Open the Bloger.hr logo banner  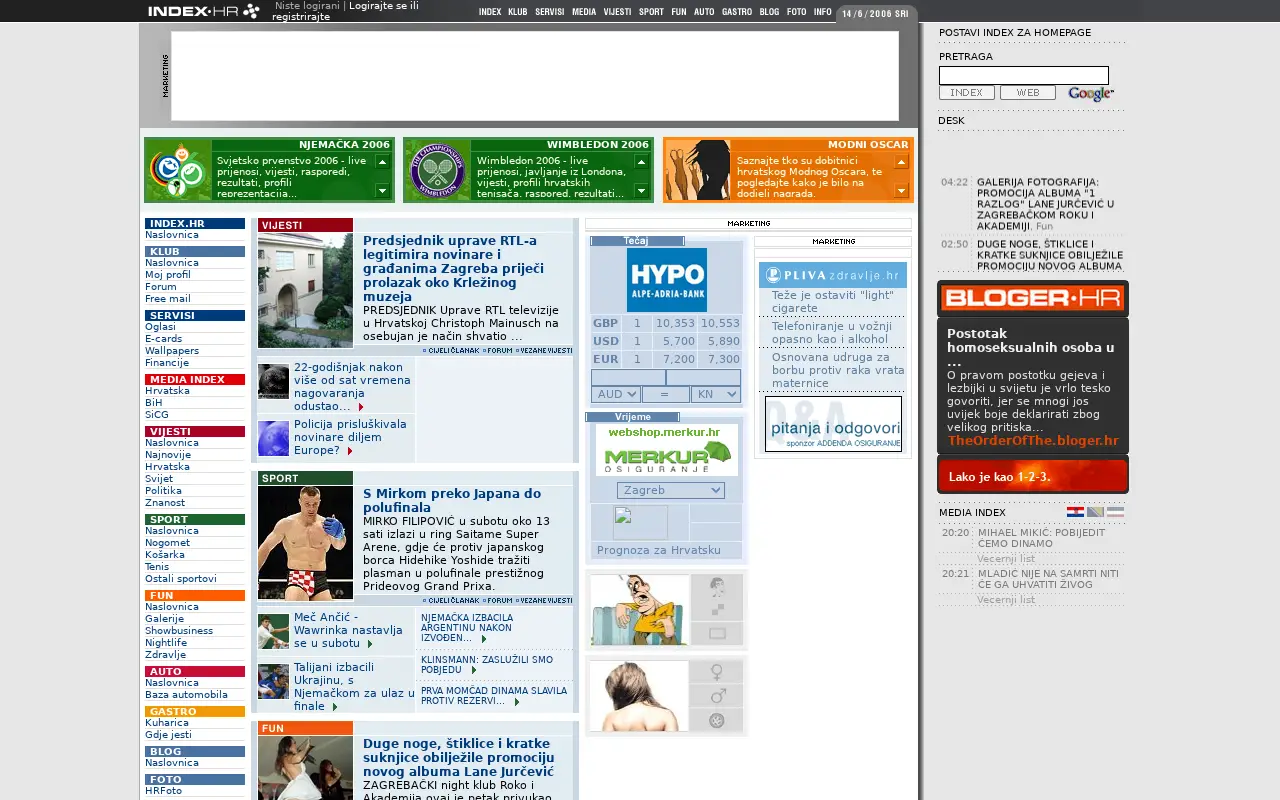pyautogui.click(x=1032, y=298)
